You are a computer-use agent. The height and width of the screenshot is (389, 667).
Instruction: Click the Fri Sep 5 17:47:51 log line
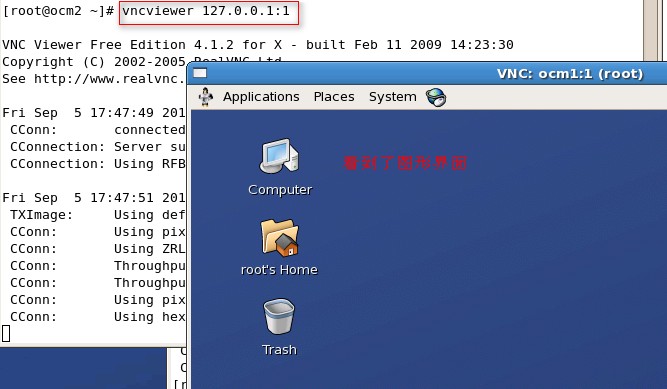(94, 198)
